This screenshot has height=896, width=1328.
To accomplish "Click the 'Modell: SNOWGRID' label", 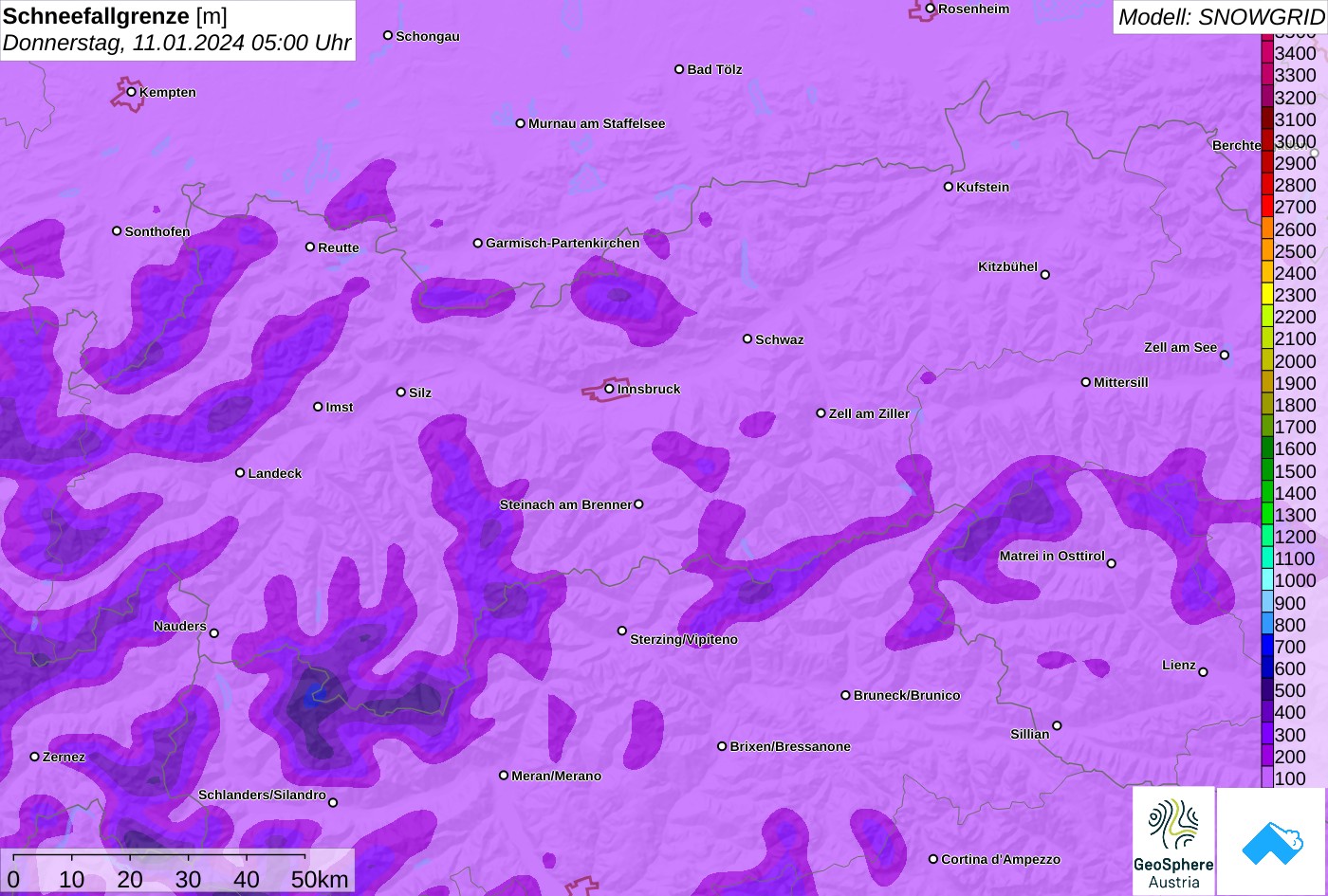I will [1221, 16].
